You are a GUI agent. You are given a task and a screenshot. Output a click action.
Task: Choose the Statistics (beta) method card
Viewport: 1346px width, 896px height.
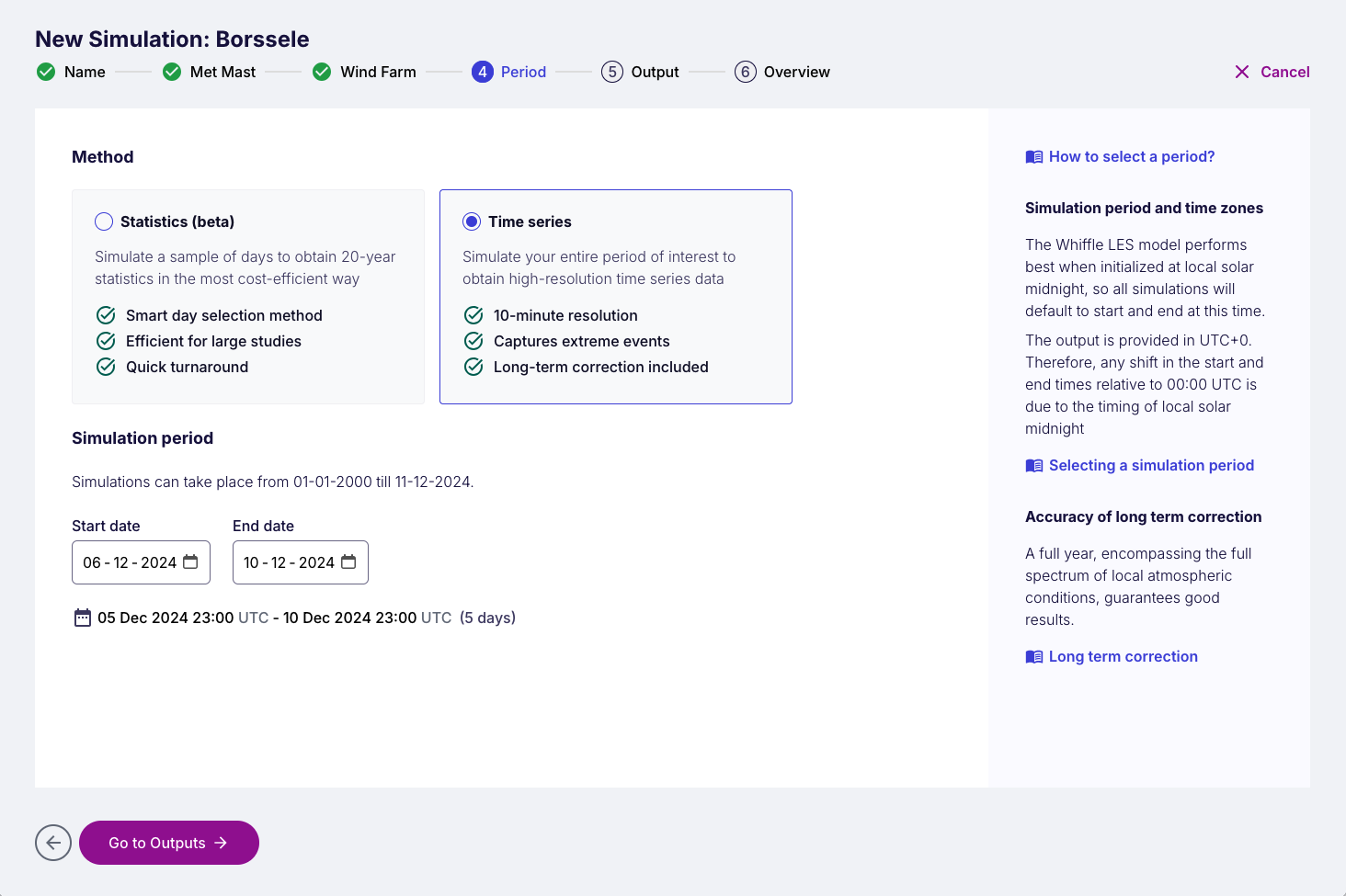248,297
